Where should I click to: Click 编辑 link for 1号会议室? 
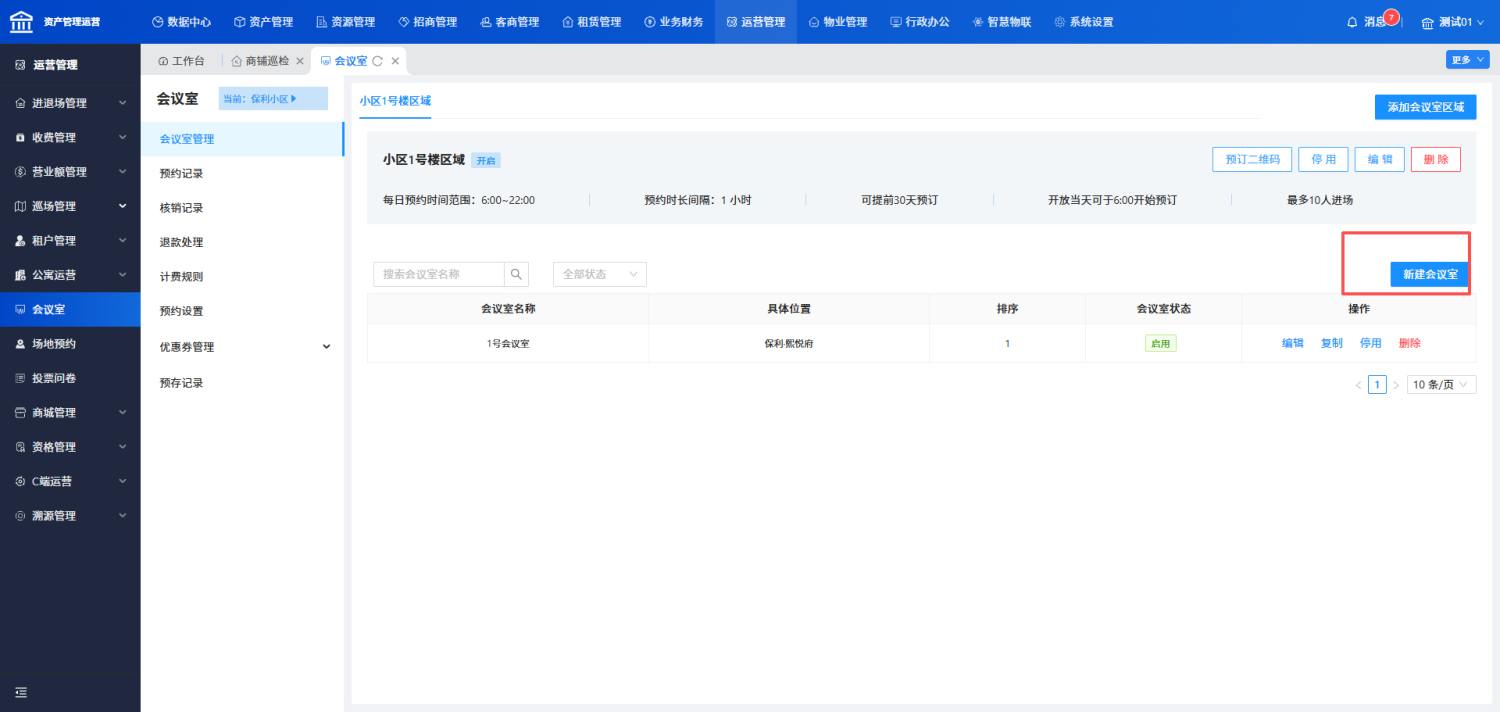click(x=1293, y=343)
